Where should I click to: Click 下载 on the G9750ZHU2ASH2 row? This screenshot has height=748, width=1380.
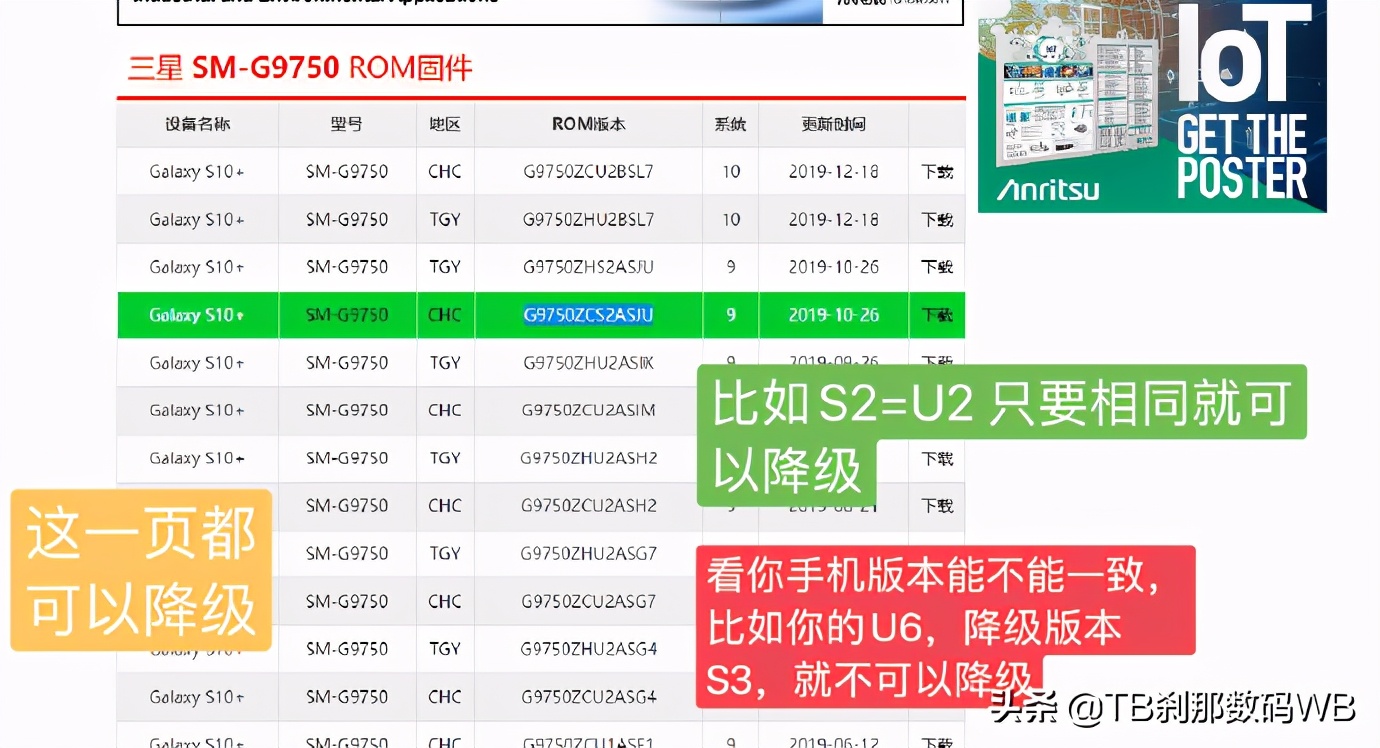(x=938, y=458)
